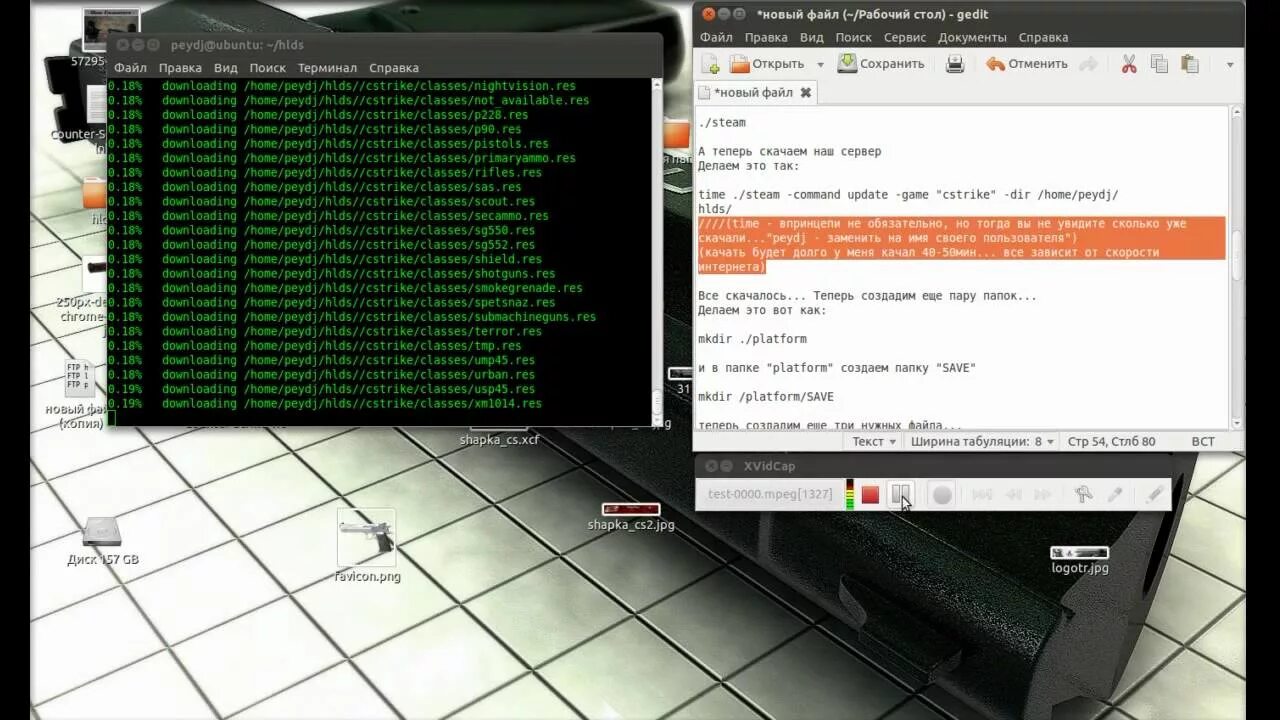
Task: Open the Сервис menu in gedit
Action: click(904, 37)
